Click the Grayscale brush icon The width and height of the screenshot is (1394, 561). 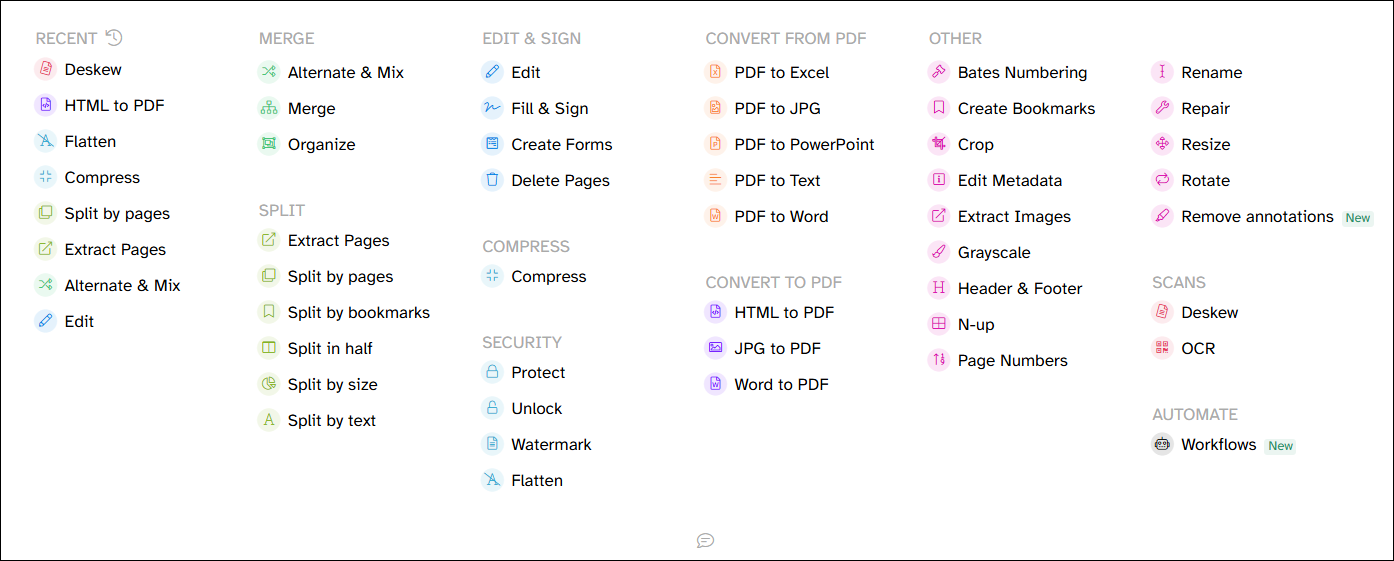pos(938,252)
